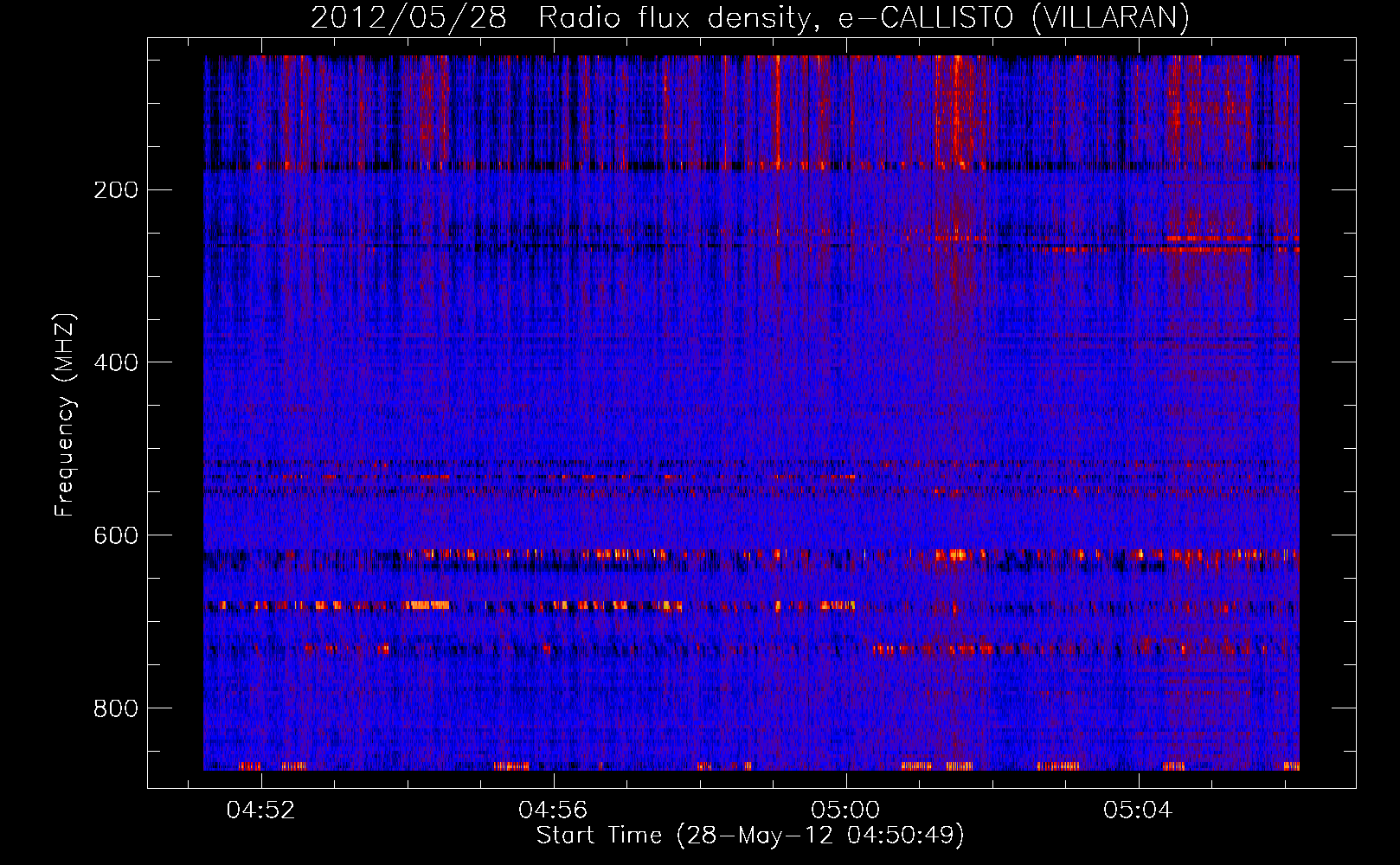Viewport: 1400px width, 865px height.
Task: Click the 400 frequency tick label
Action: (116, 362)
